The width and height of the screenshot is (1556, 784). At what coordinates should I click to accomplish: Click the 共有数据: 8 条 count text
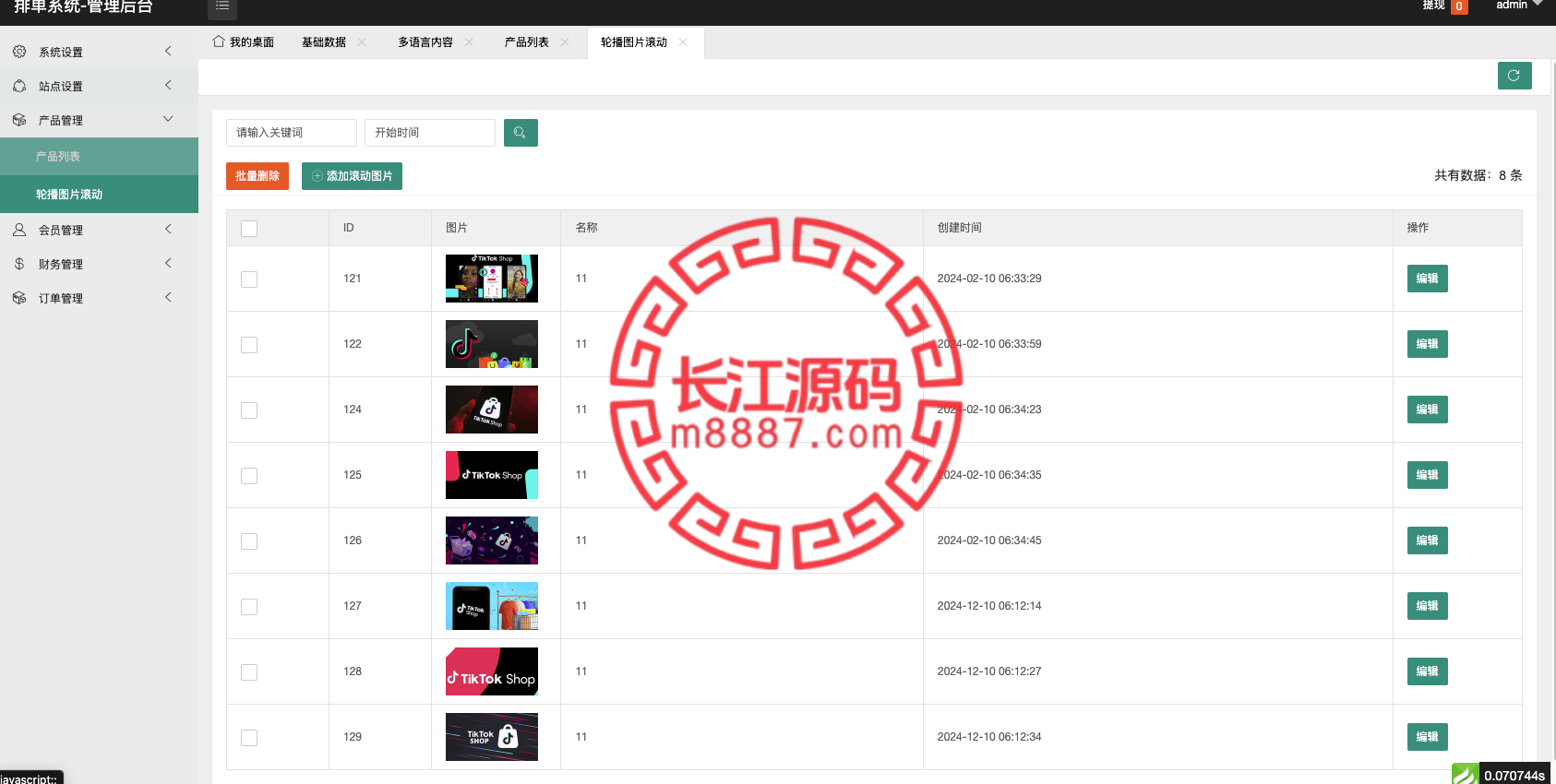pyautogui.click(x=1478, y=175)
